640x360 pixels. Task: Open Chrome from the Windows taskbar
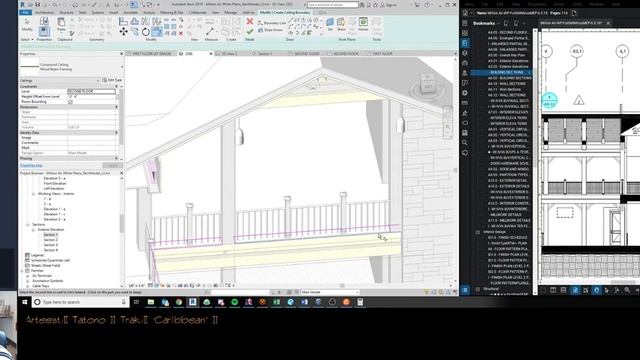[x=178, y=302]
